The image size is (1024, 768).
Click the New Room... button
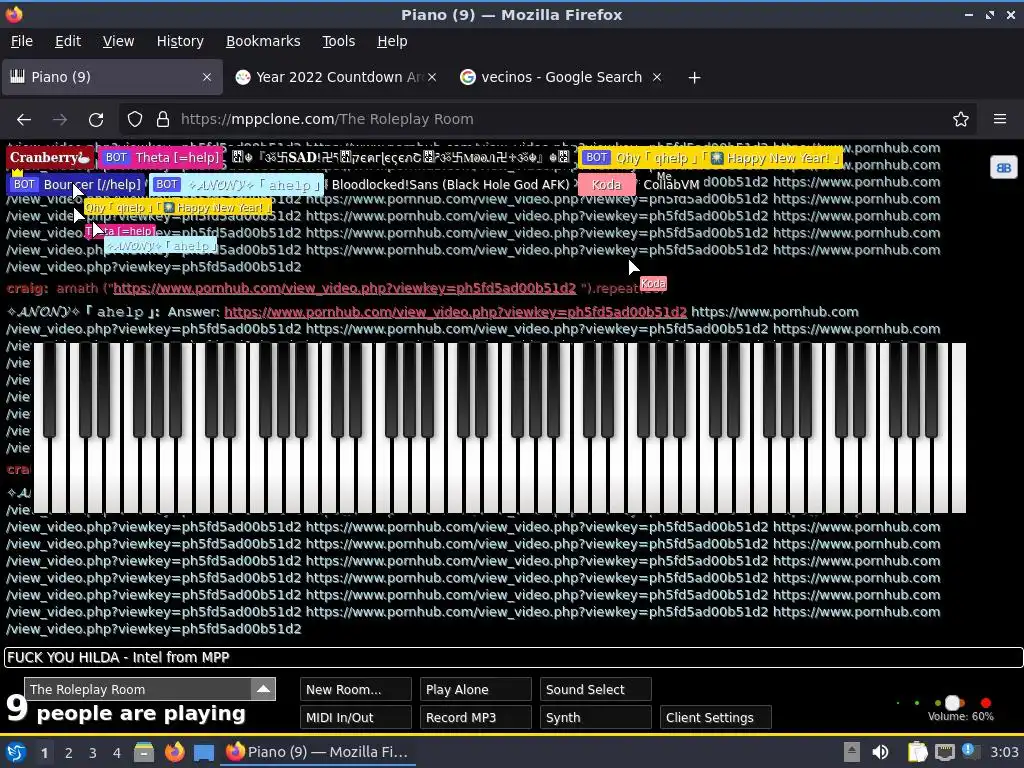(356, 690)
